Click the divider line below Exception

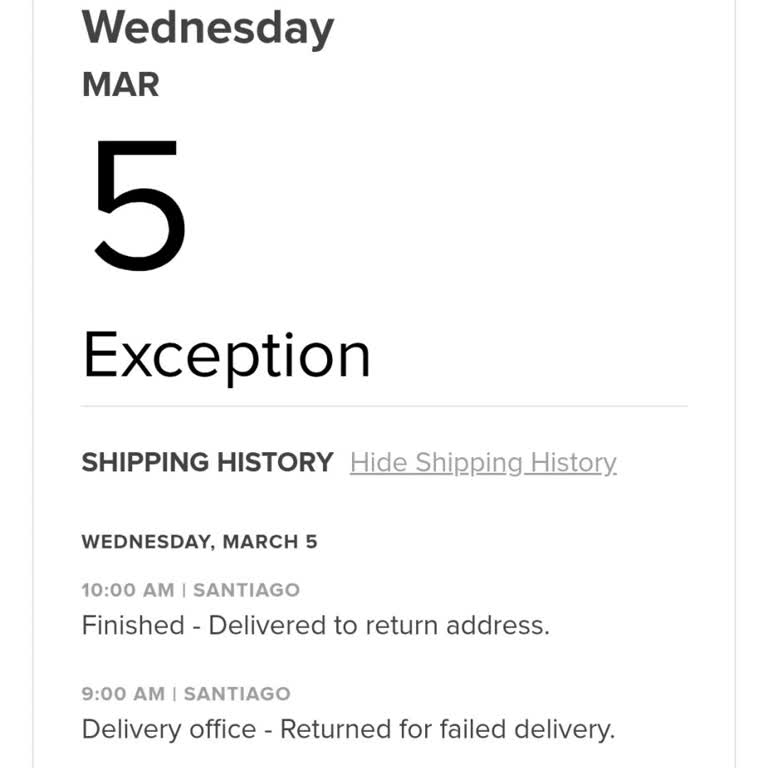[x=384, y=406]
